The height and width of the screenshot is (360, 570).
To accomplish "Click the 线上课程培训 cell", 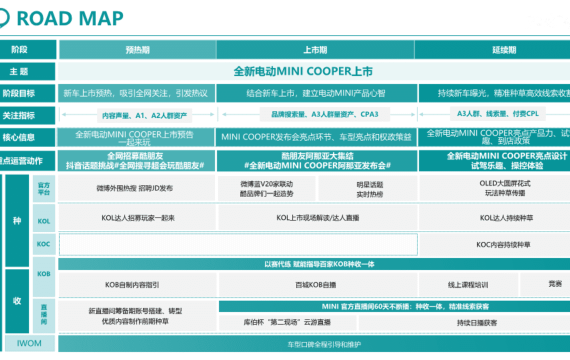I will 468,285.
